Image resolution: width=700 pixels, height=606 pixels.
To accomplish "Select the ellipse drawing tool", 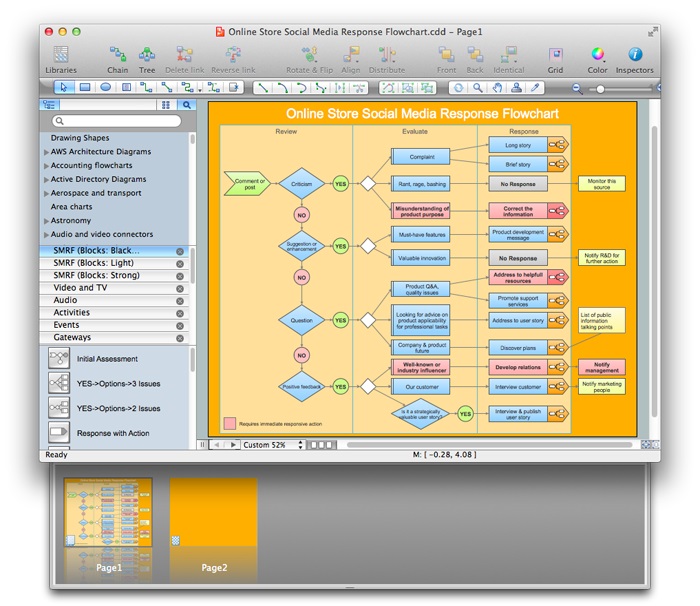I will click(x=105, y=88).
